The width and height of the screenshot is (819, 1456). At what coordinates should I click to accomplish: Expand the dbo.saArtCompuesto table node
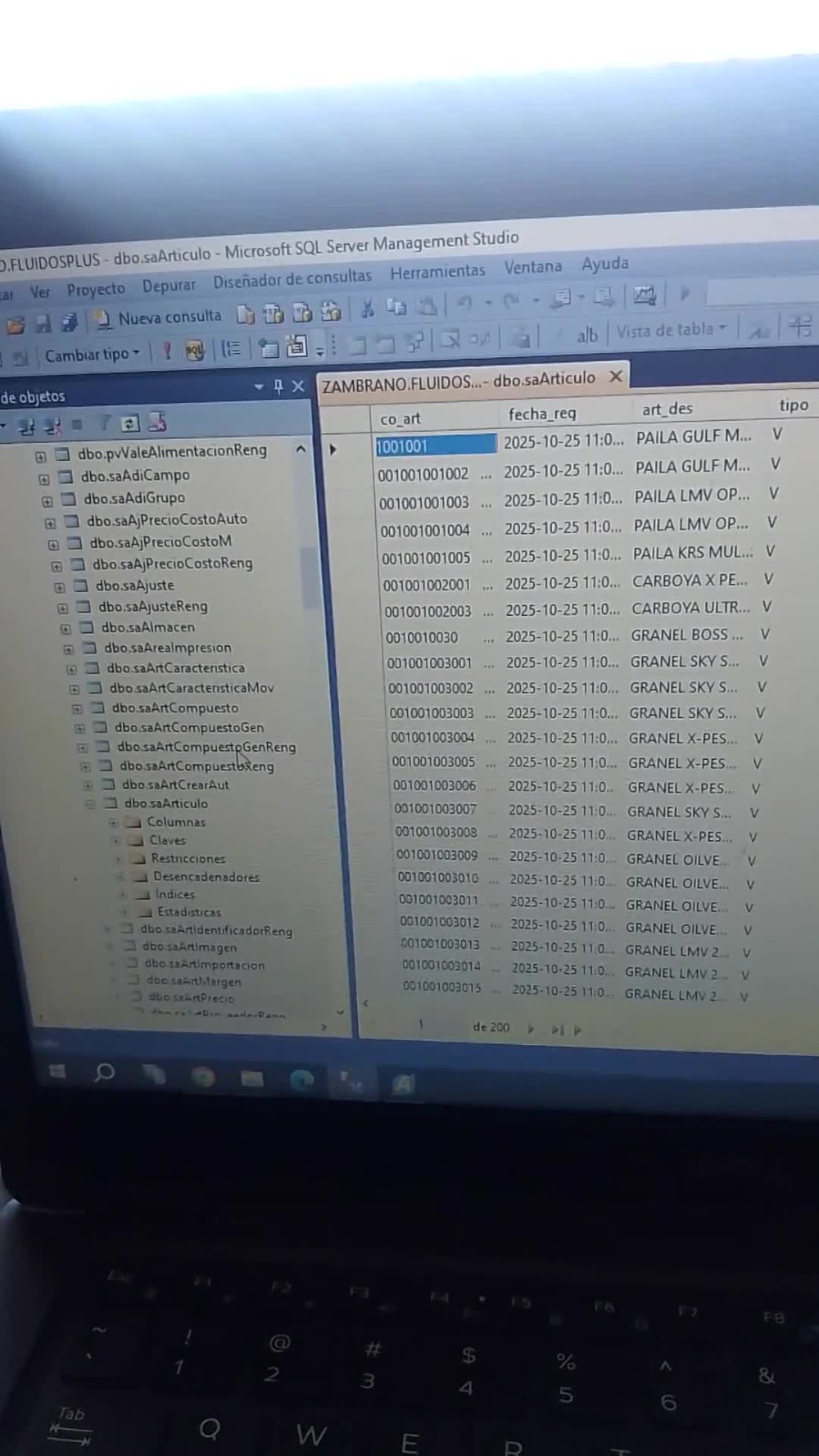(76, 709)
